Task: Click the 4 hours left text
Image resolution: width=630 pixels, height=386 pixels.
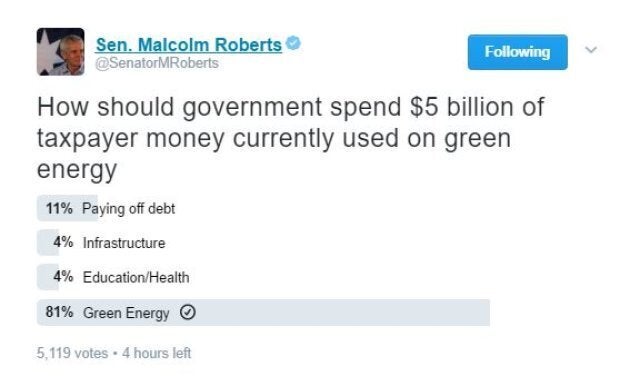Action: click(x=157, y=353)
